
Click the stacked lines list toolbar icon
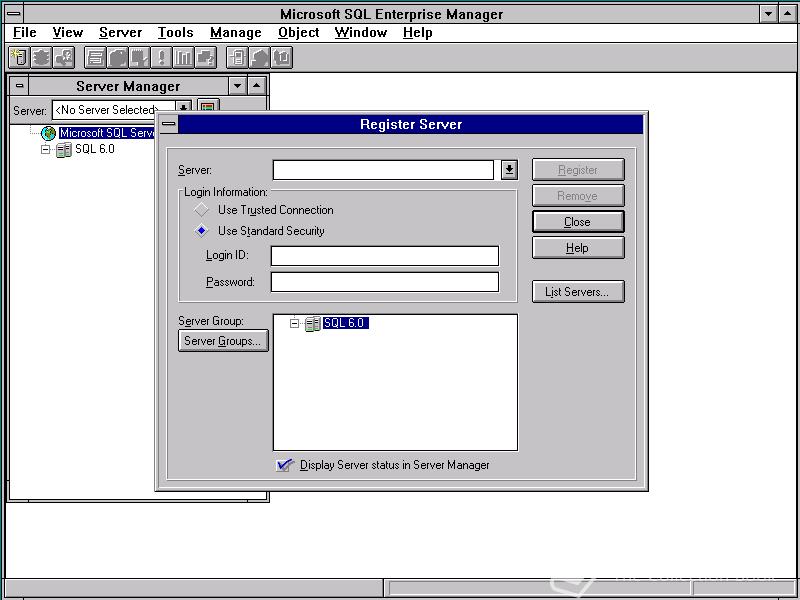point(95,57)
